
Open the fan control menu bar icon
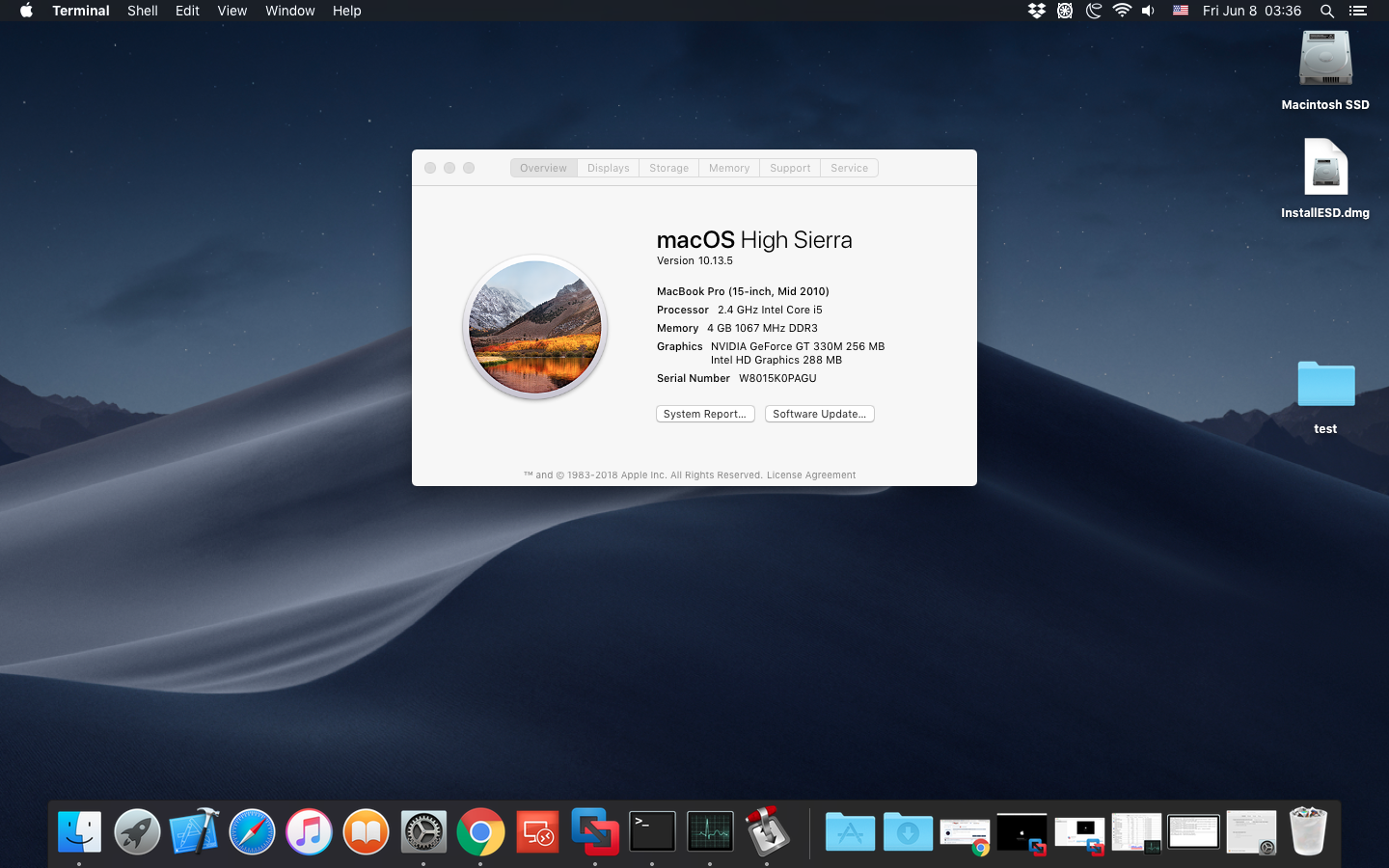pyautogui.click(x=1065, y=11)
